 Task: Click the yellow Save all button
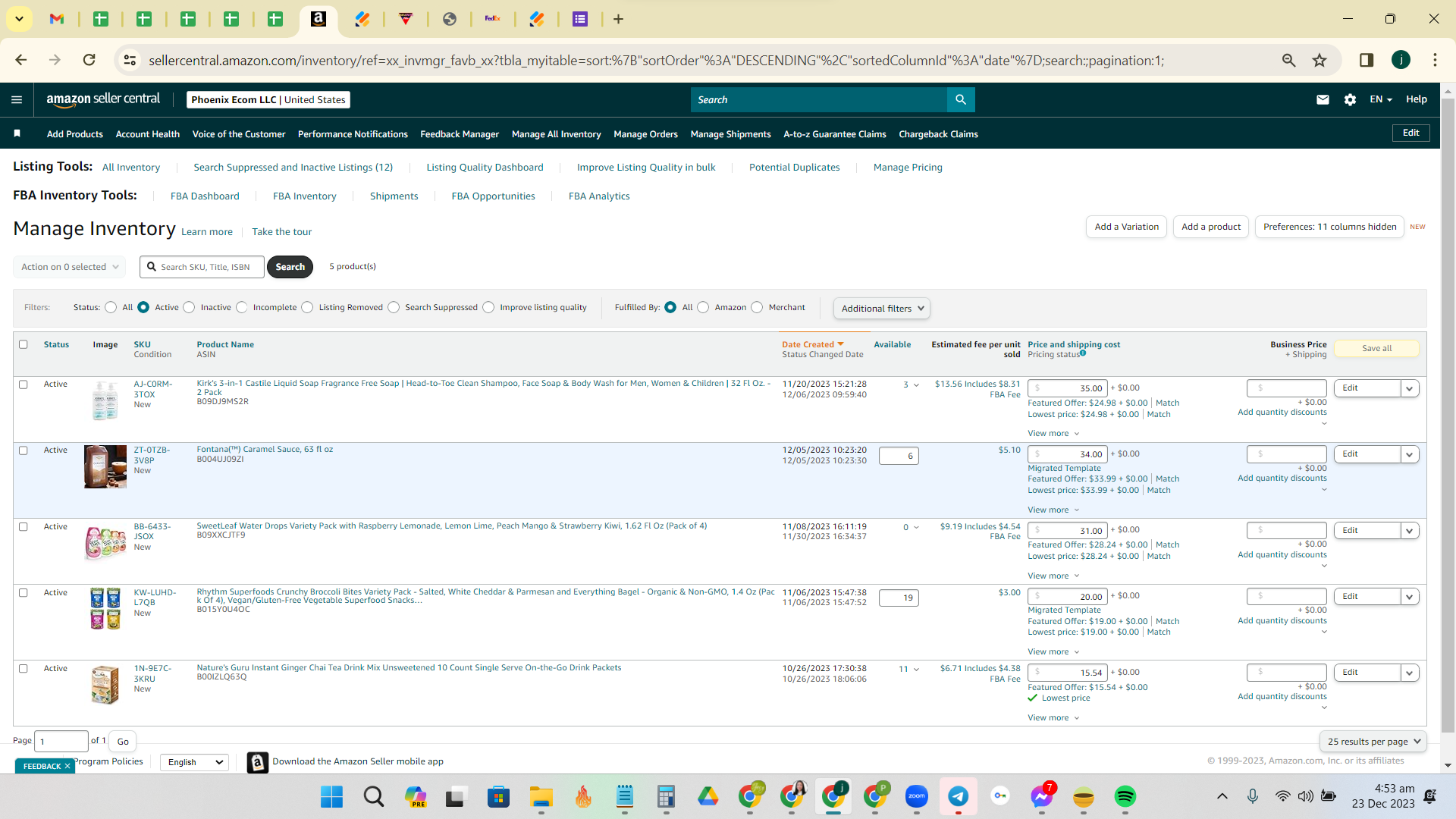click(1376, 348)
